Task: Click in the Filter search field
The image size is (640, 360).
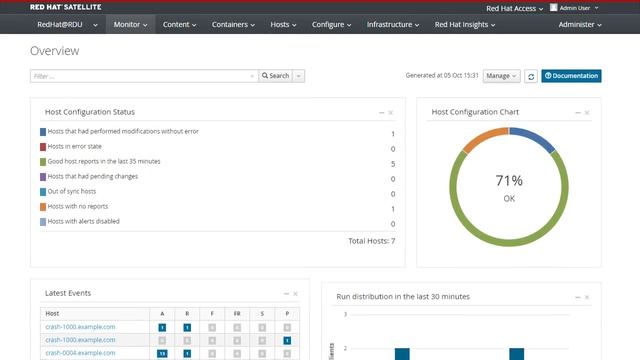Action: (x=144, y=76)
